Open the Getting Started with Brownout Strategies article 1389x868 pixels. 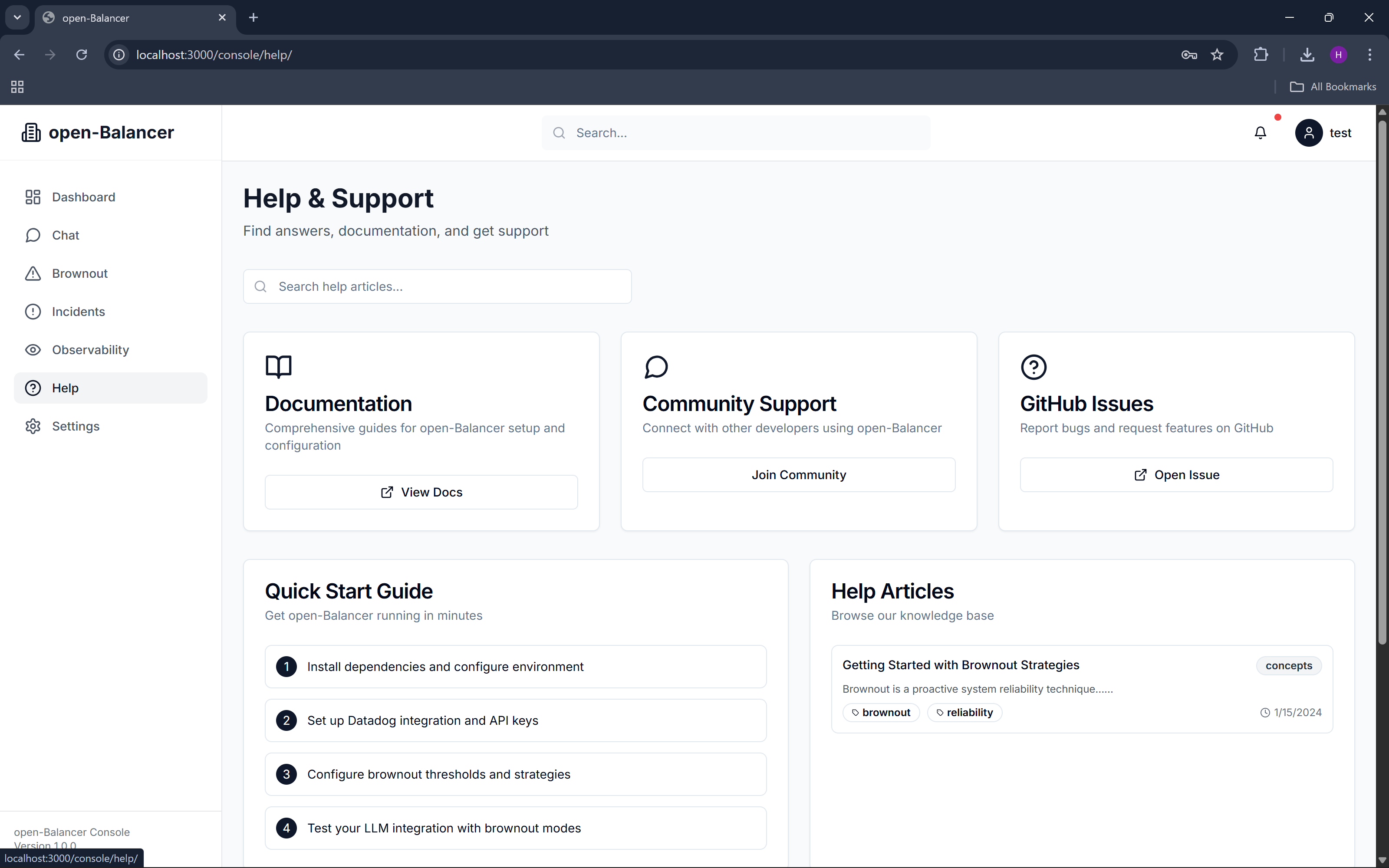click(x=960, y=665)
